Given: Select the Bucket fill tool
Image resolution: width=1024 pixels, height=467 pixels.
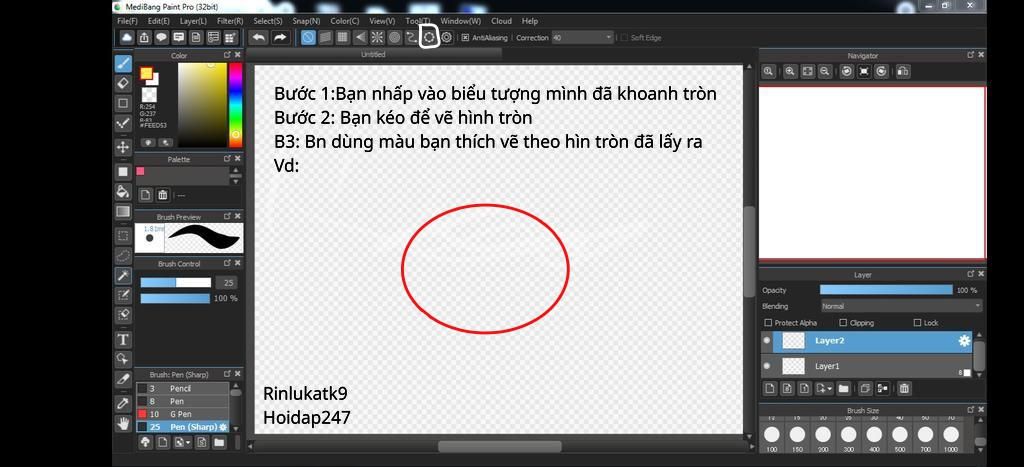Looking at the screenshot, I should (123, 191).
